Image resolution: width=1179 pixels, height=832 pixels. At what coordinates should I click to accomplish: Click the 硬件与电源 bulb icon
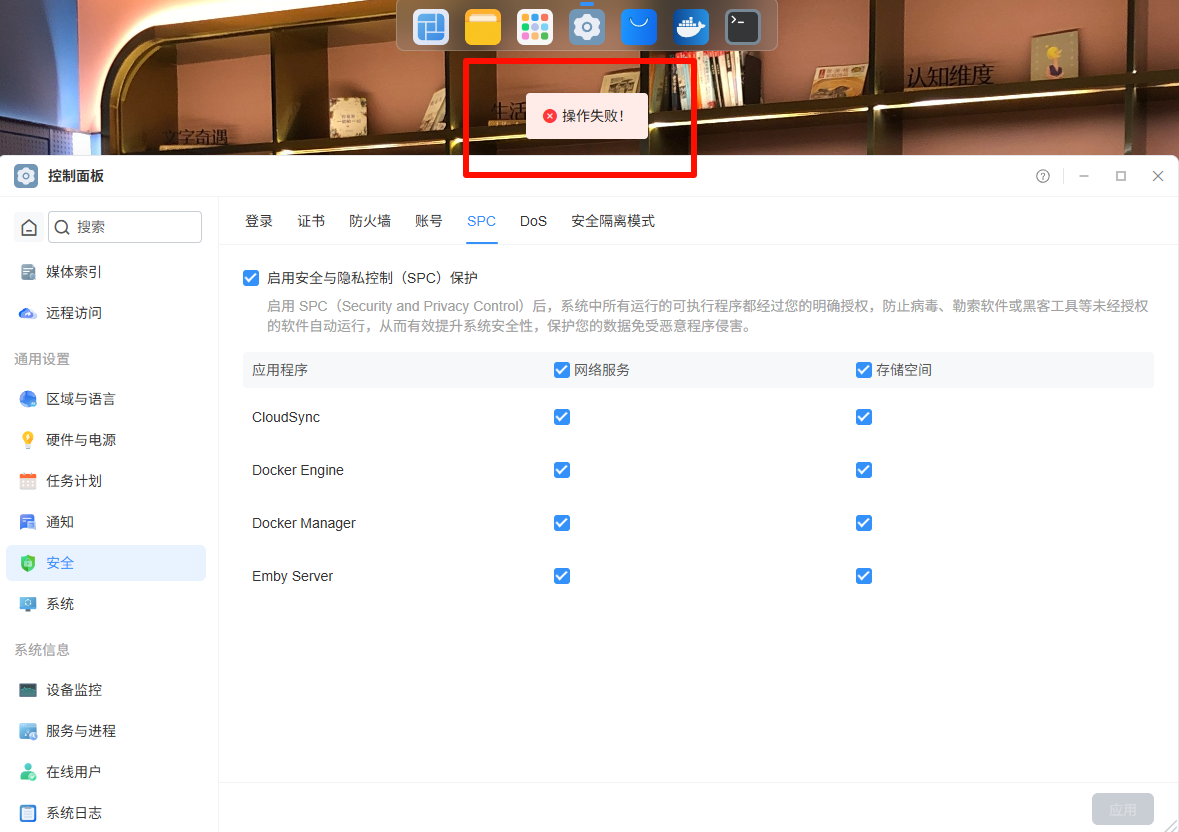28,440
